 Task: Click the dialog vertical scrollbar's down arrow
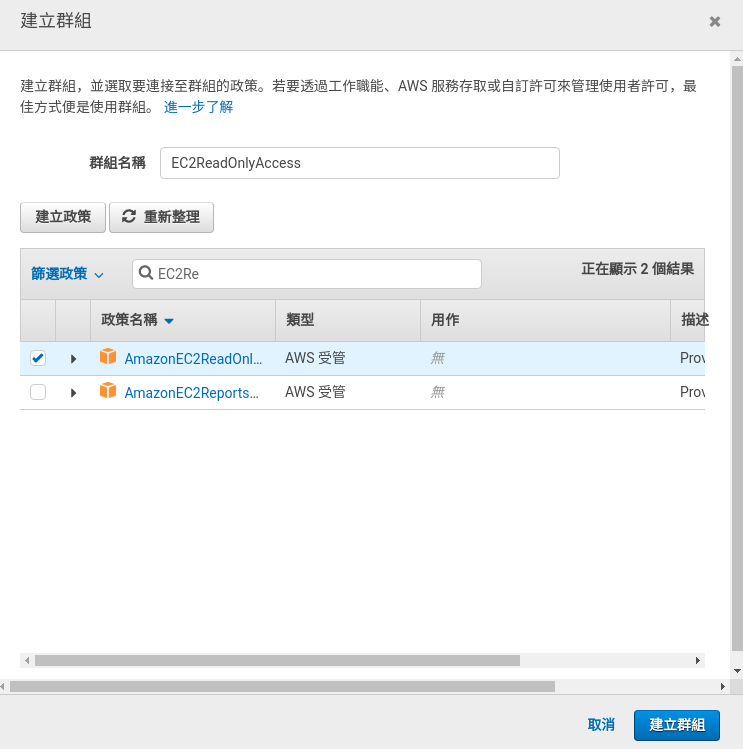(737, 671)
